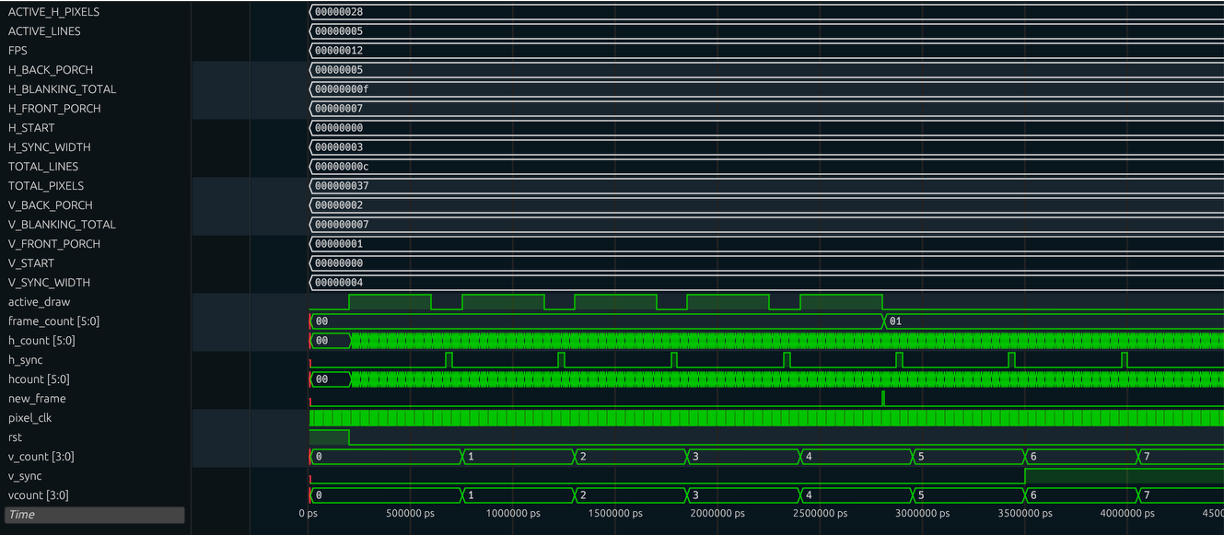Select the pixel_clk signal name
Screen dimensions: 1224x536
point(30,418)
